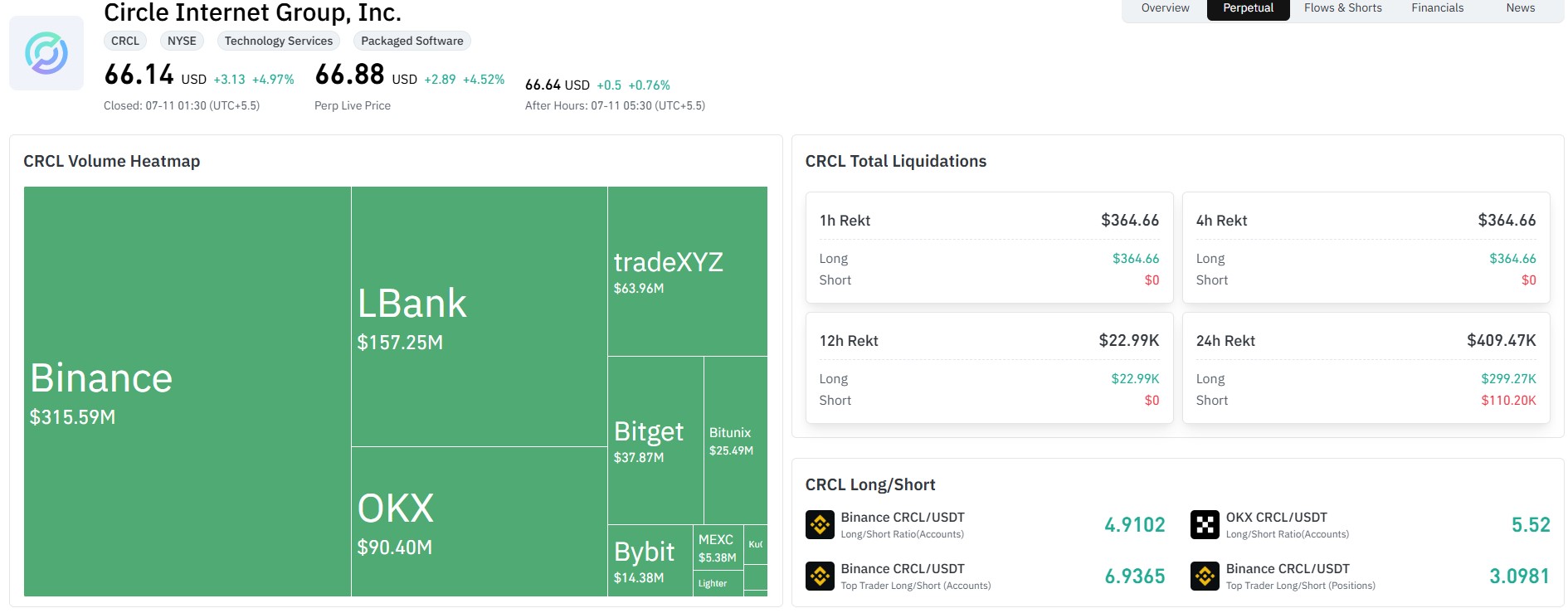Viewport: 1568px width, 613px height.
Task: Open the Financials tab
Action: (x=1437, y=8)
